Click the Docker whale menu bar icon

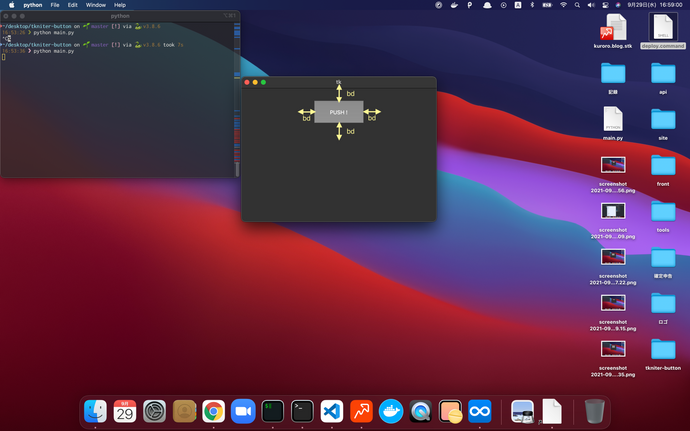point(454,5)
